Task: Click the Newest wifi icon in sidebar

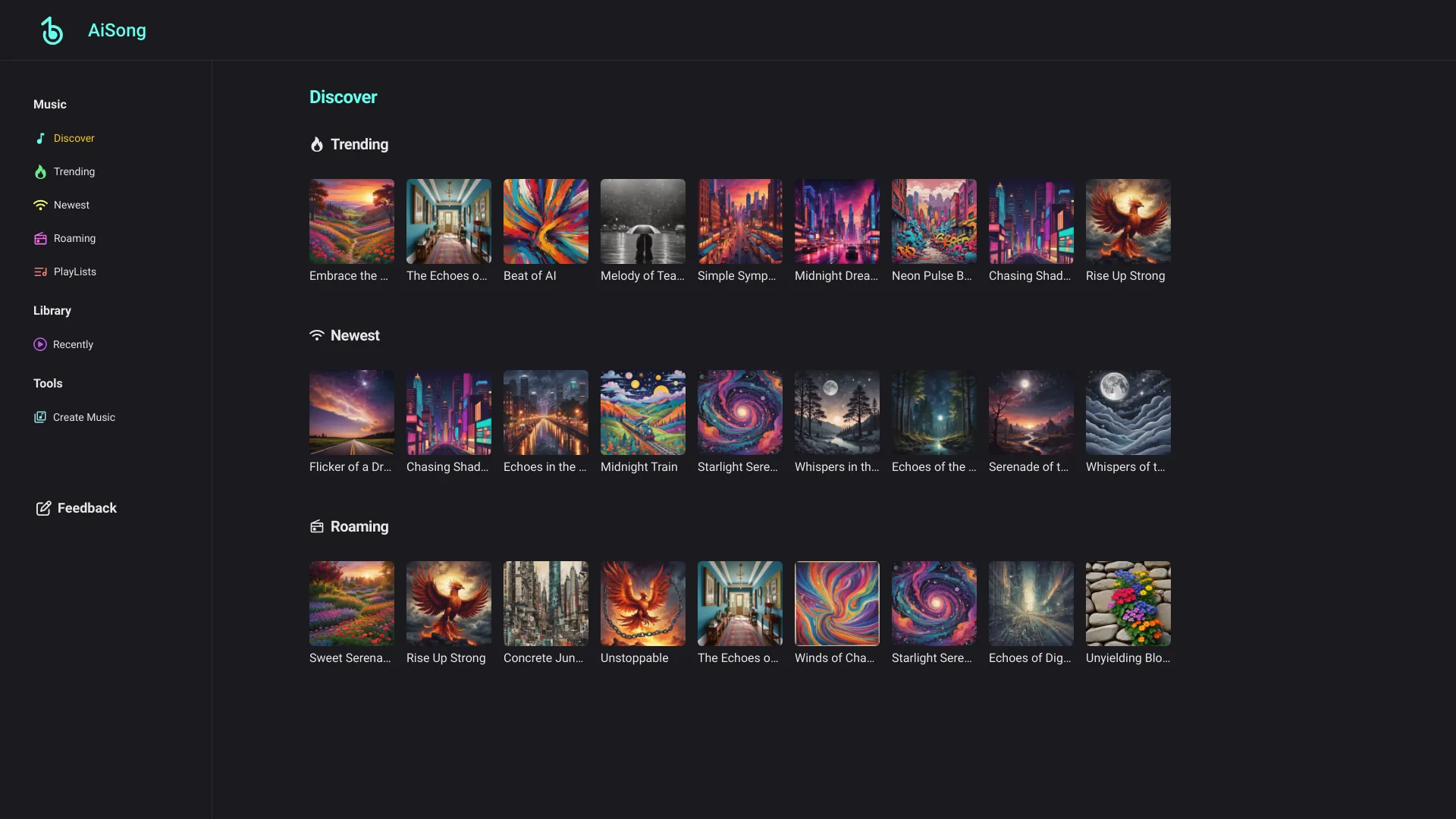Action: 40,205
